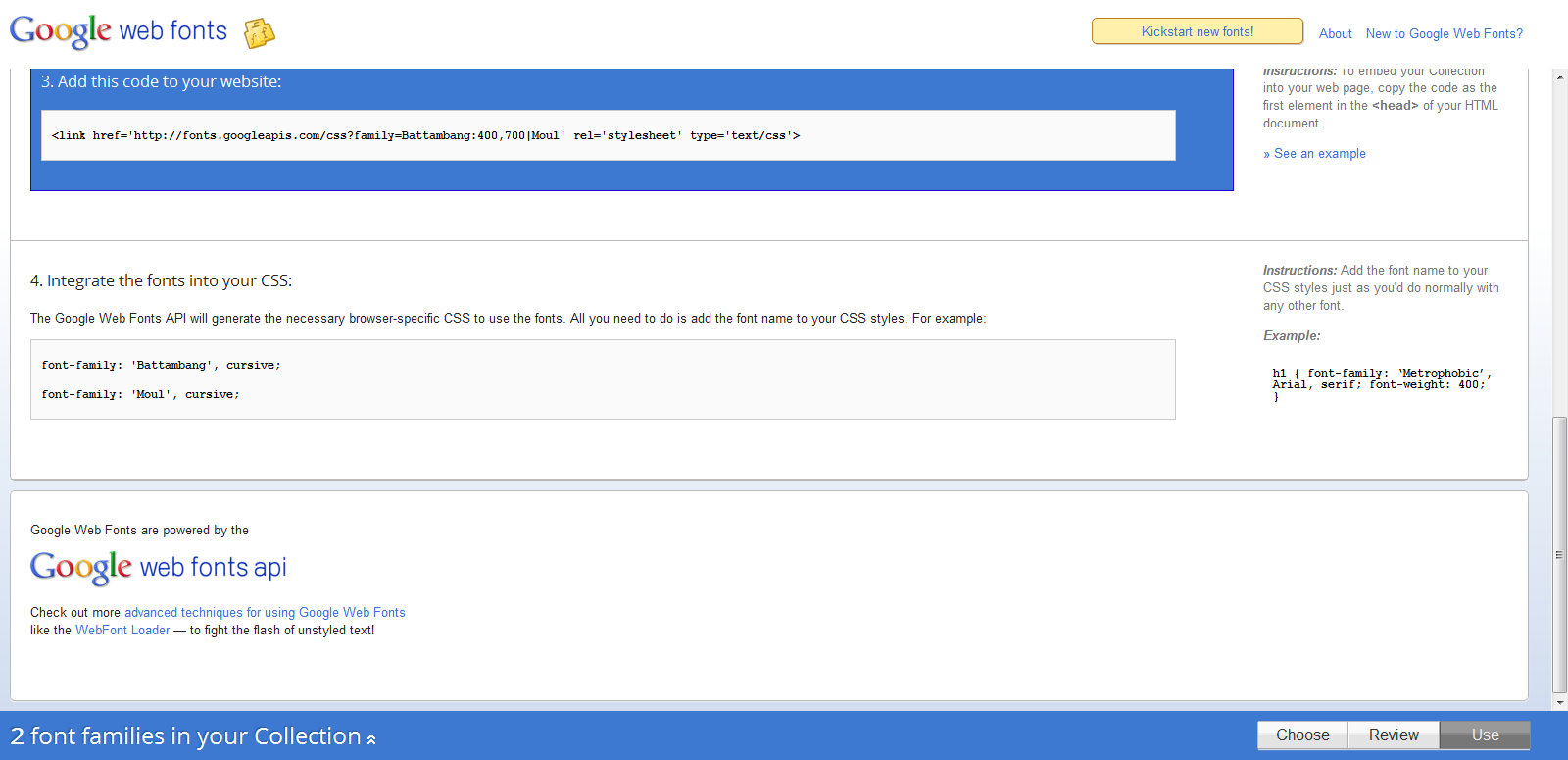Click the '4. Integrate the fonts into your CSS:' heading
The width and height of the screenshot is (1568, 760).
(x=161, y=280)
